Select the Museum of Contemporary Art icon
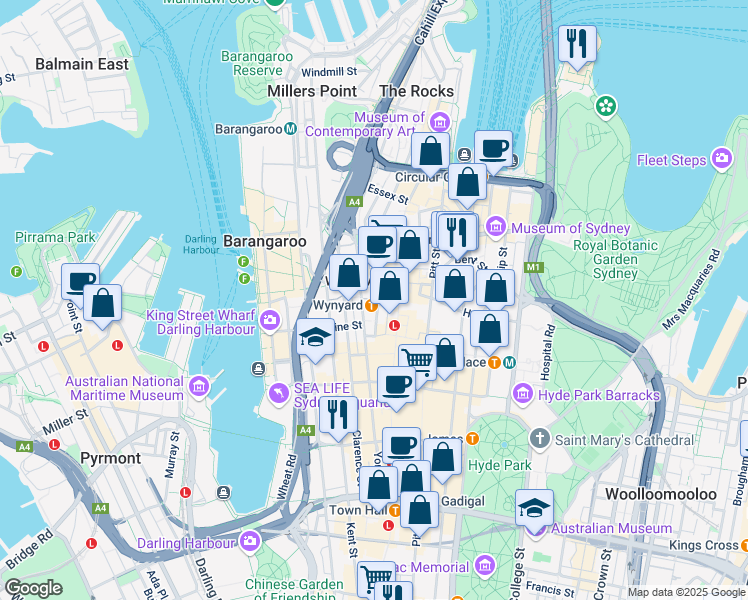Screen dimensions: 748x600 pyautogui.click(x=440, y=122)
